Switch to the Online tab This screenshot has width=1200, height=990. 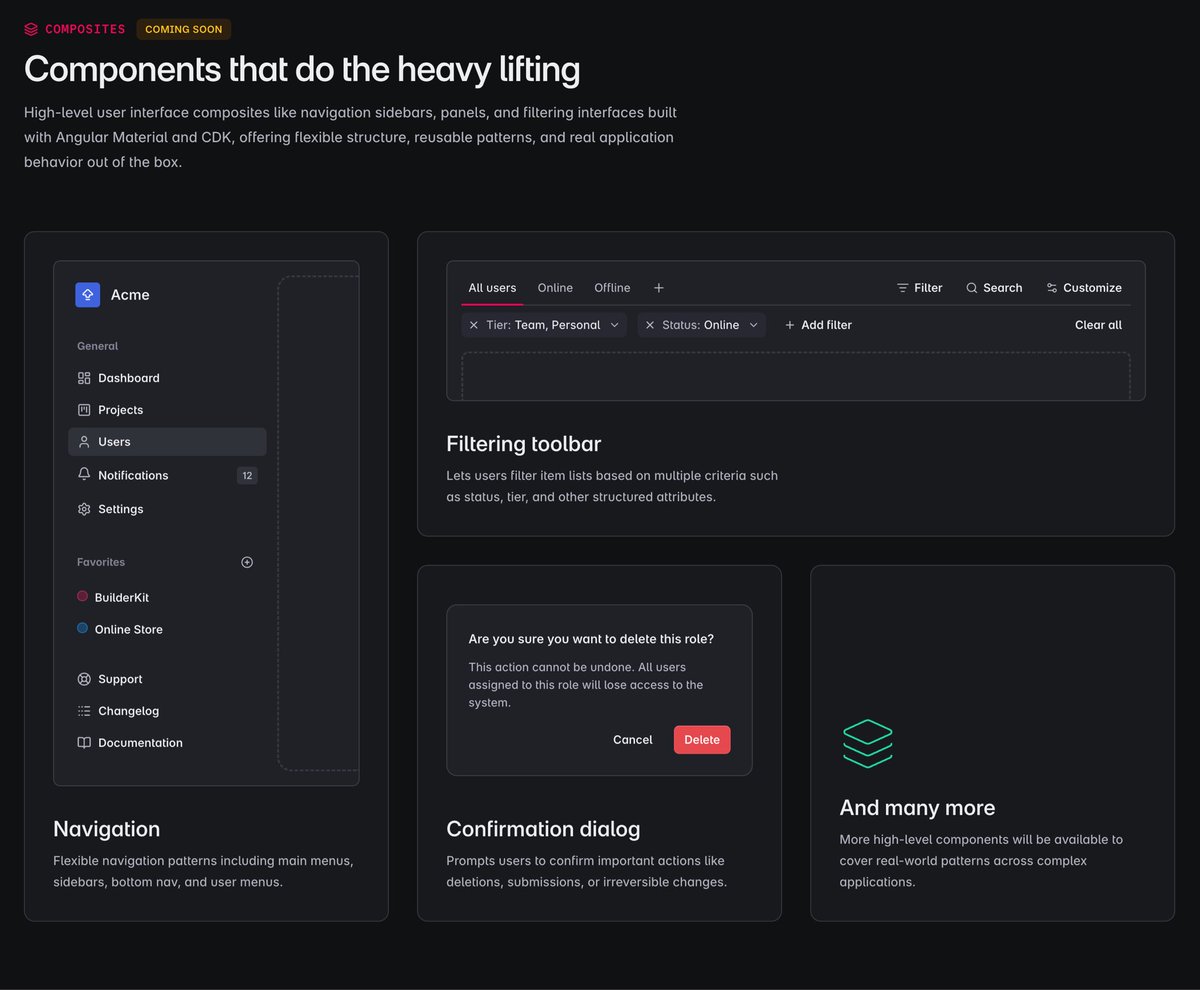[x=555, y=288]
